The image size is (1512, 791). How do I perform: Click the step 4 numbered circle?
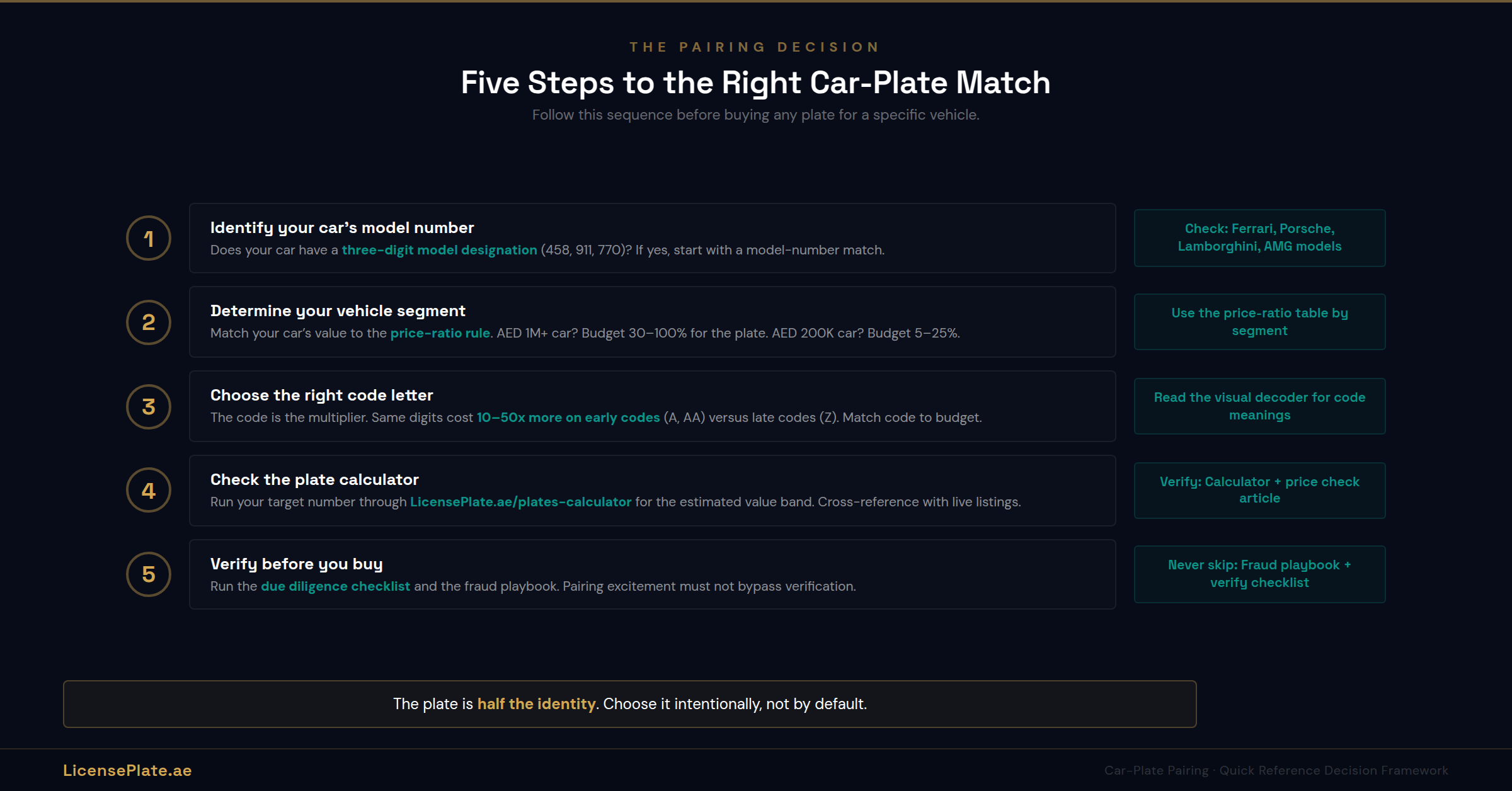149,491
